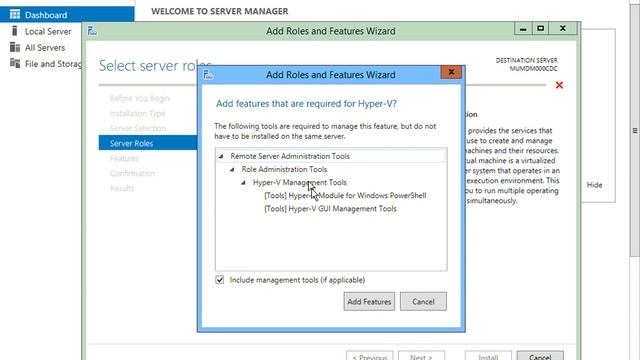Image resolution: width=640 pixels, height=360 pixels.
Task: Close the outer Add Roles wizard window
Action: coord(563,29)
